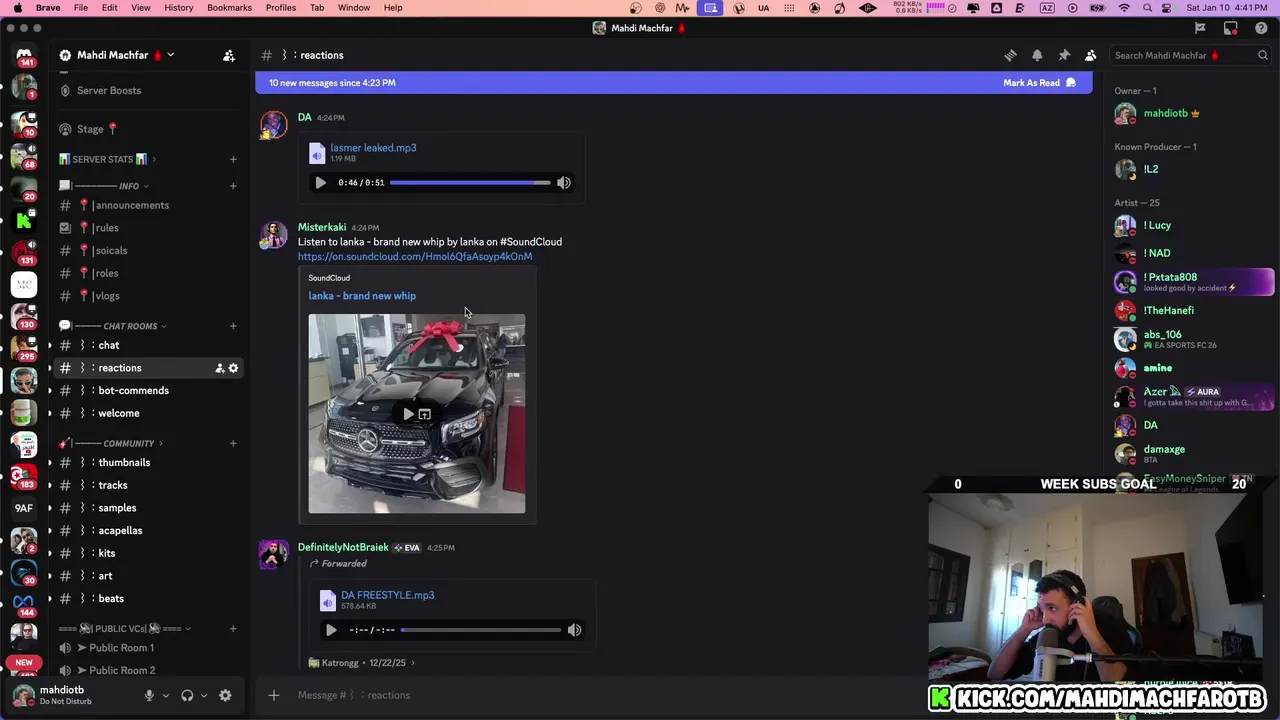This screenshot has height=720, width=1280.
Task: Open Discord help icon
Action: 1261,28
